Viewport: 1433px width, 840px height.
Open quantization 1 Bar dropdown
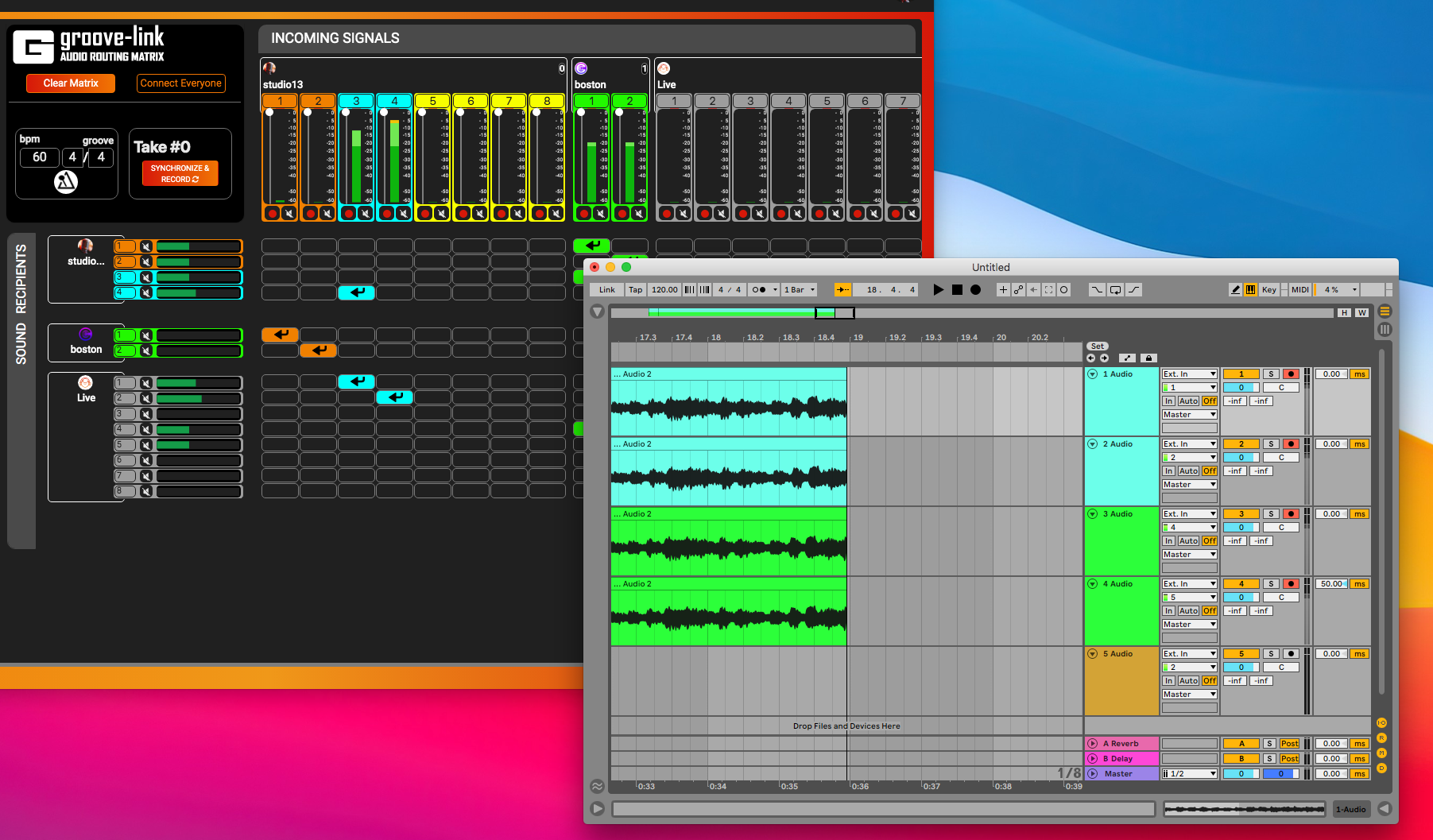click(x=800, y=290)
